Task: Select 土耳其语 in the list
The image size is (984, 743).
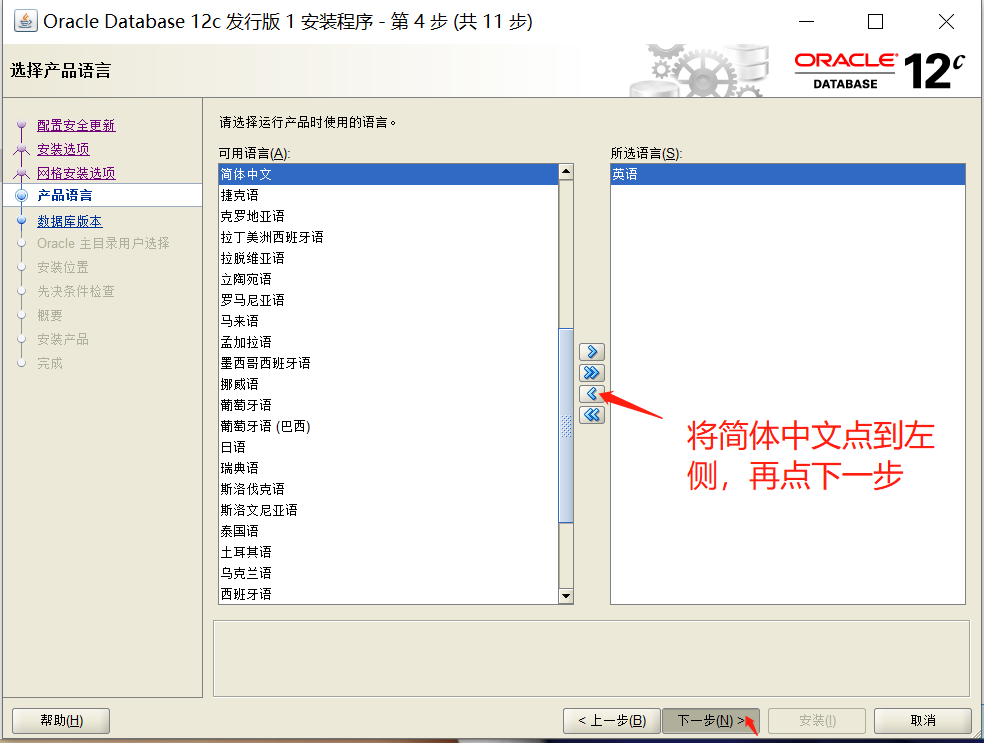Action: tap(388, 553)
